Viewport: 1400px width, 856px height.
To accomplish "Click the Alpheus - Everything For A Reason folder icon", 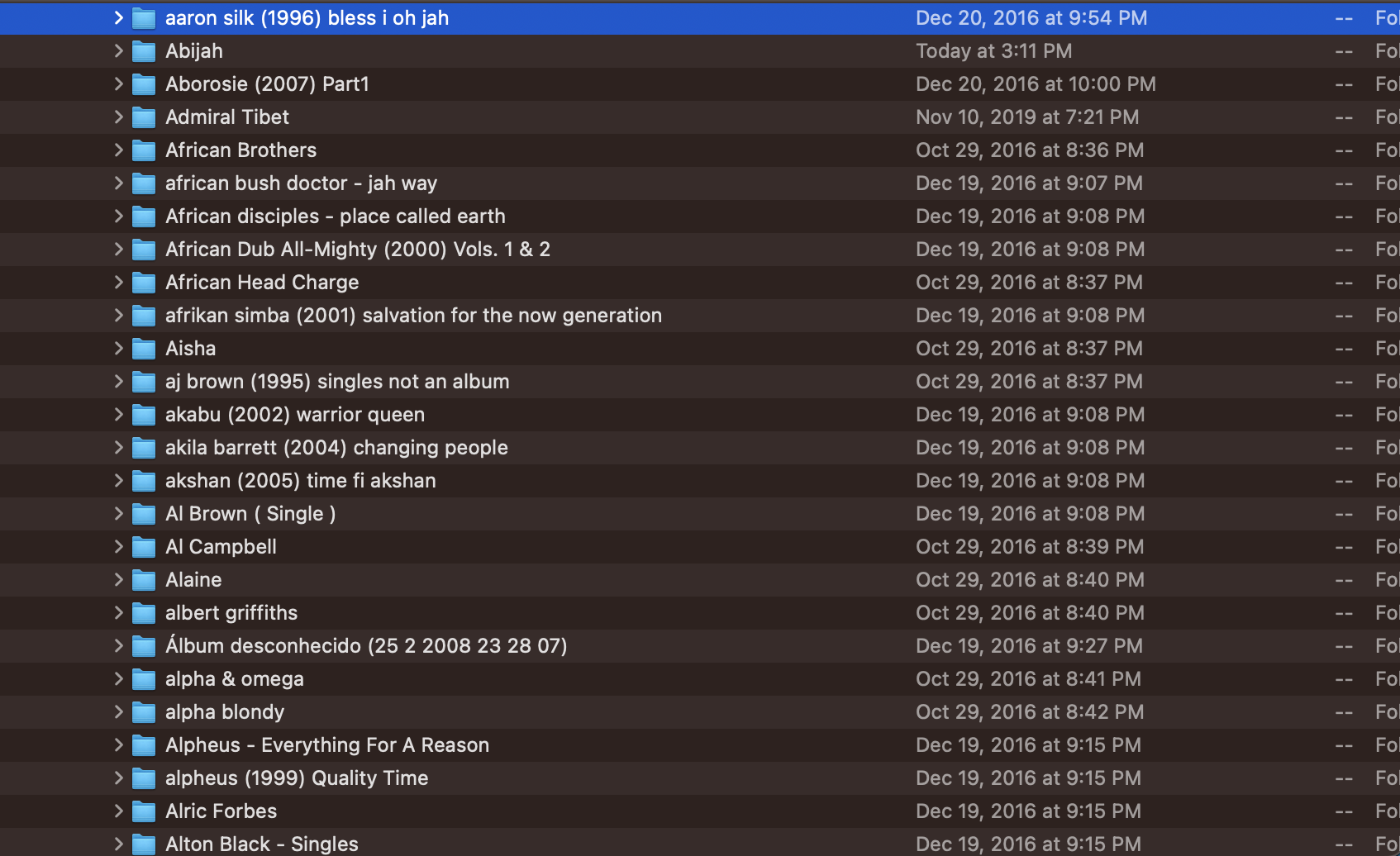I will (x=144, y=745).
